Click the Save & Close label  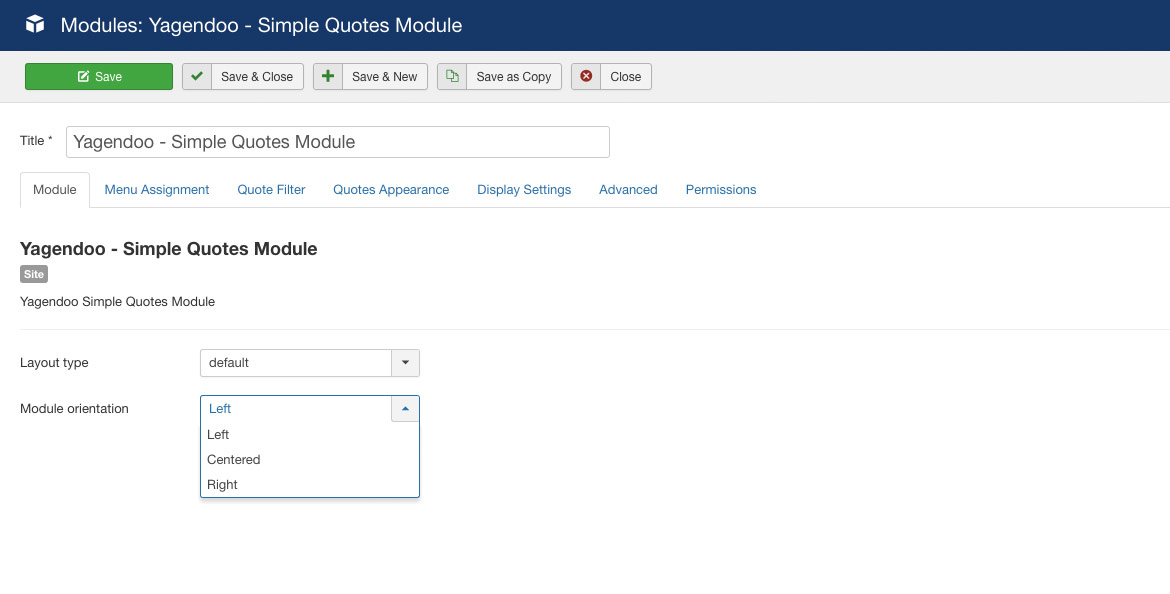coord(257,76)
